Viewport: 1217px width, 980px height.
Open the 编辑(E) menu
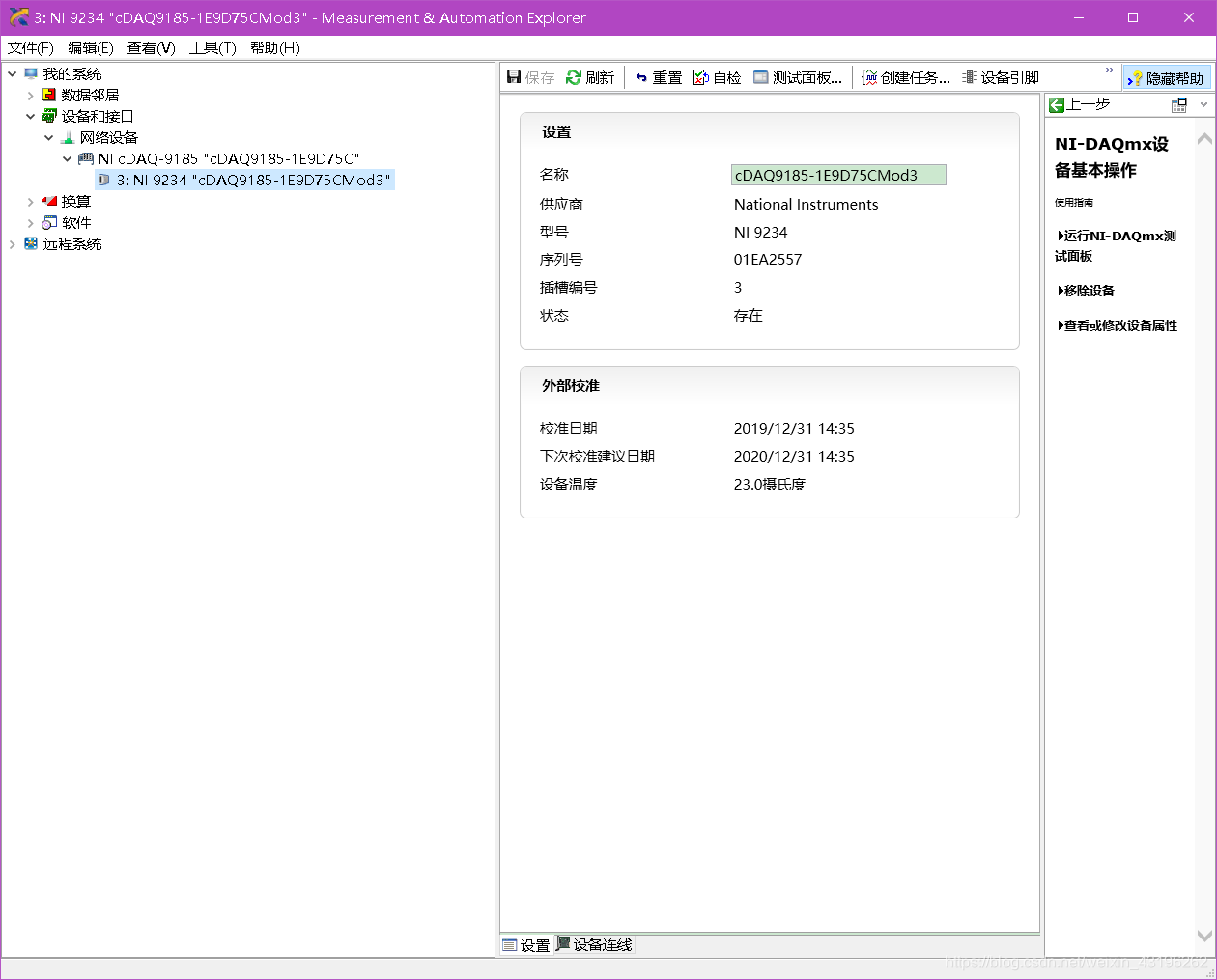(91, 47)
